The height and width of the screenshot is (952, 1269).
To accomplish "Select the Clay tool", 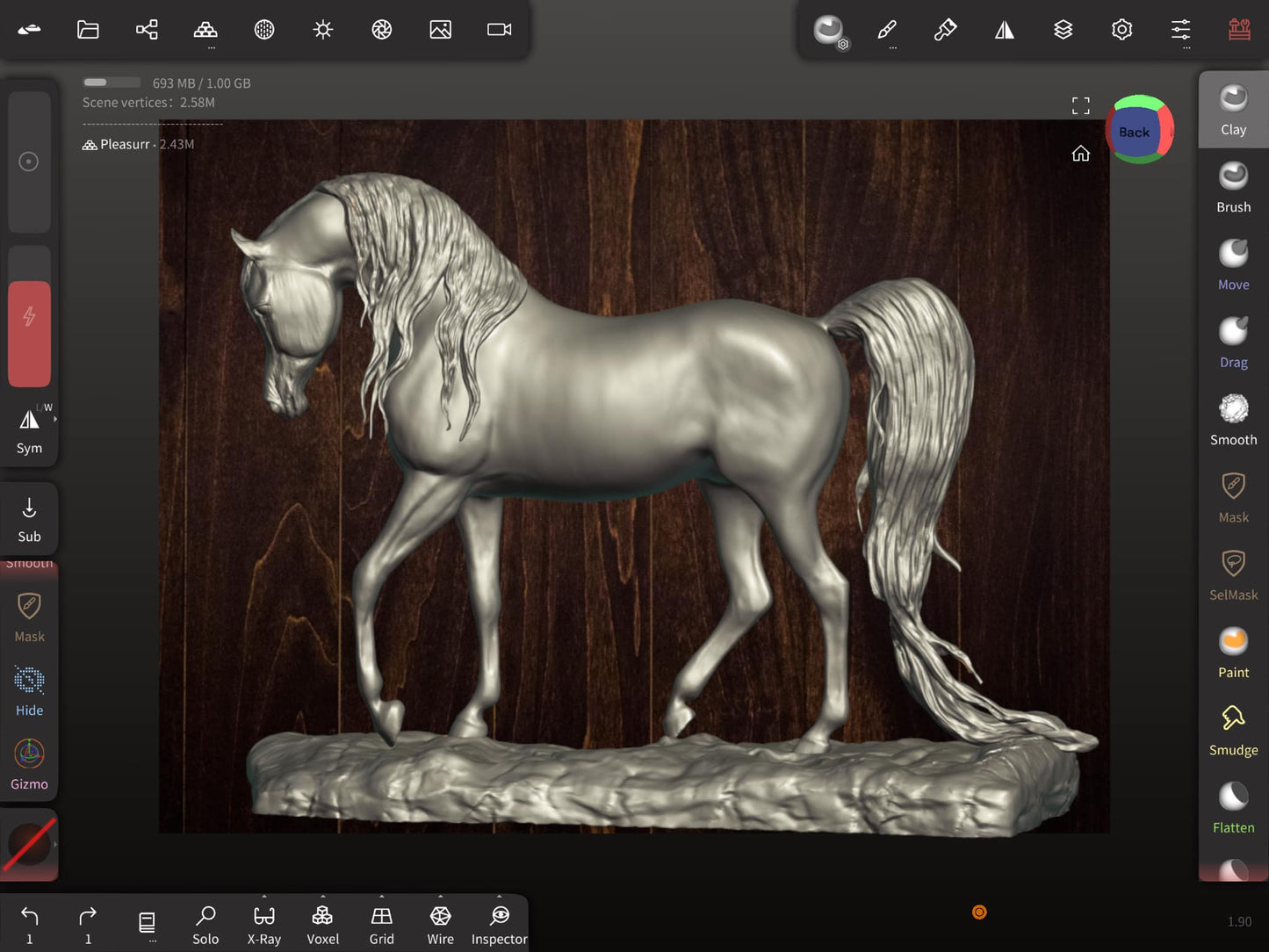I will click(1233, 110).
